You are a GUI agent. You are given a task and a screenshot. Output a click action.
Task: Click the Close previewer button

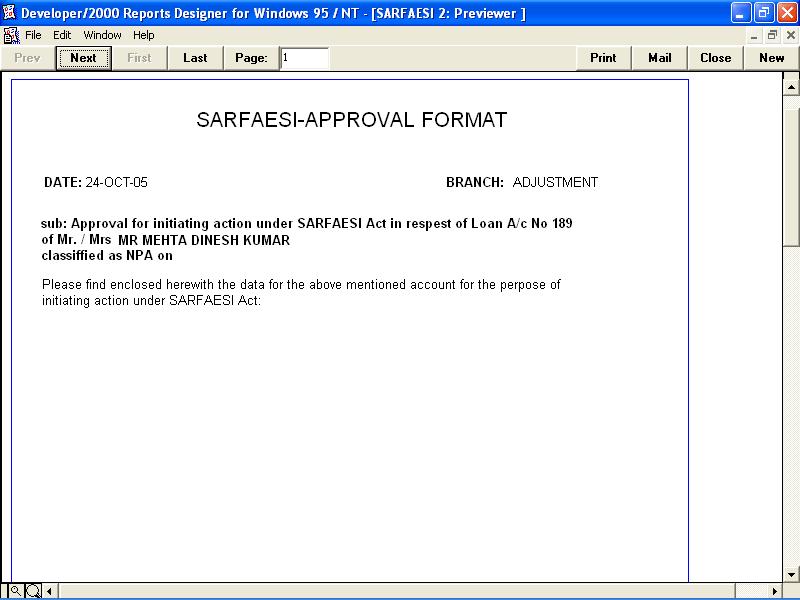pos(715,58)
